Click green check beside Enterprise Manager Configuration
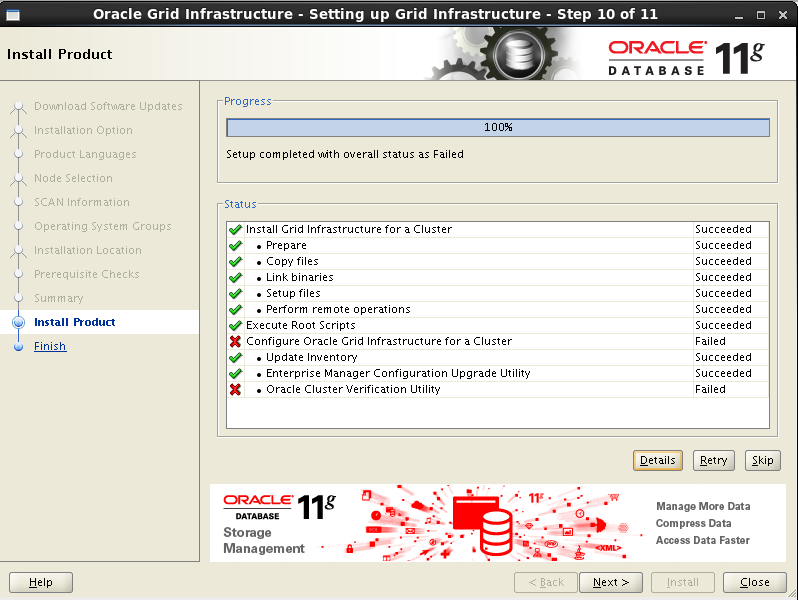The image size is (798, 600). coord(235,374)
